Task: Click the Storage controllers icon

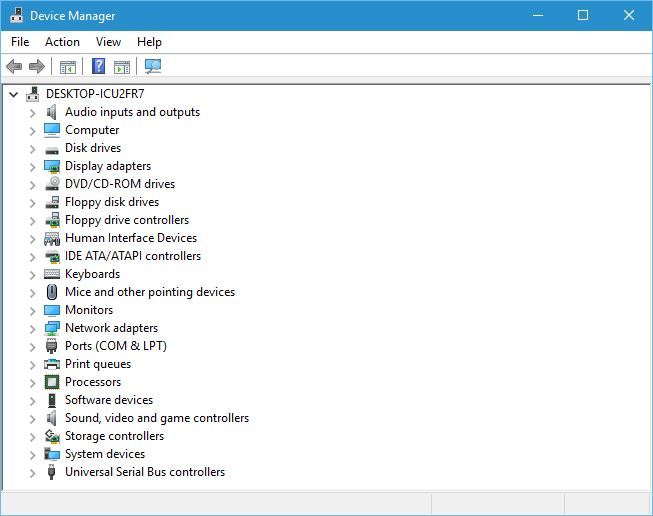Action: tap(52, 436)
